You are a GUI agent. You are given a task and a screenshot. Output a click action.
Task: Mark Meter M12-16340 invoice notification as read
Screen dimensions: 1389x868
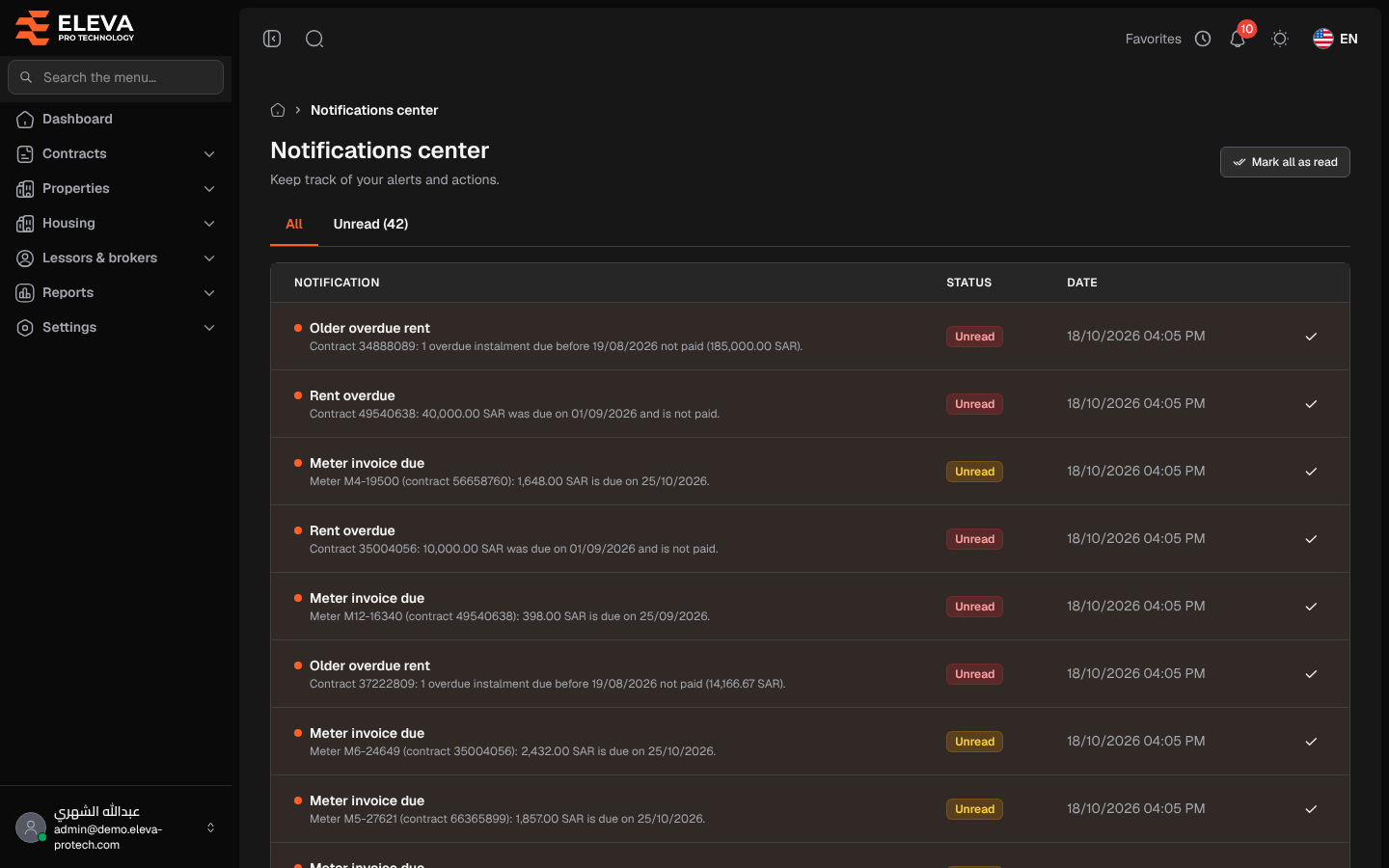pos(1311,607)
